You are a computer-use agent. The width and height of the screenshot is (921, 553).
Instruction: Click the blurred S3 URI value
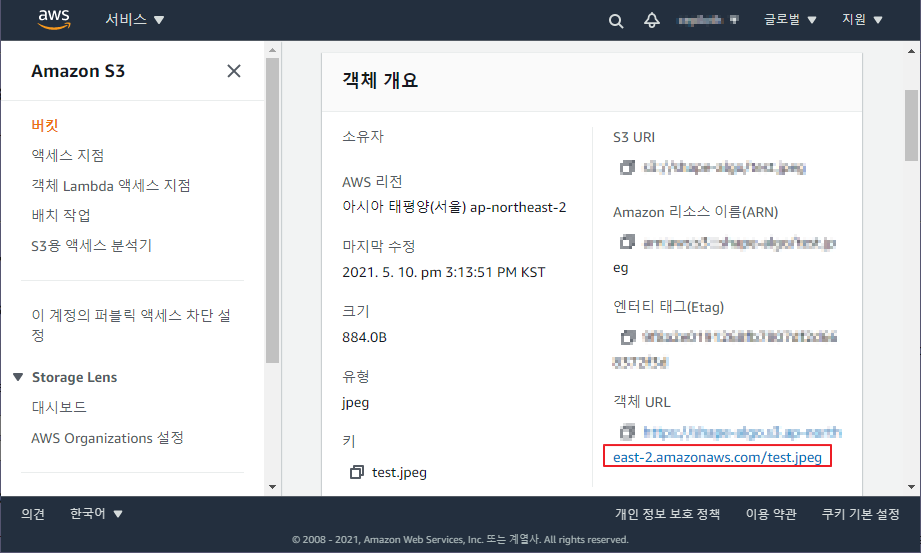point(724,167)
